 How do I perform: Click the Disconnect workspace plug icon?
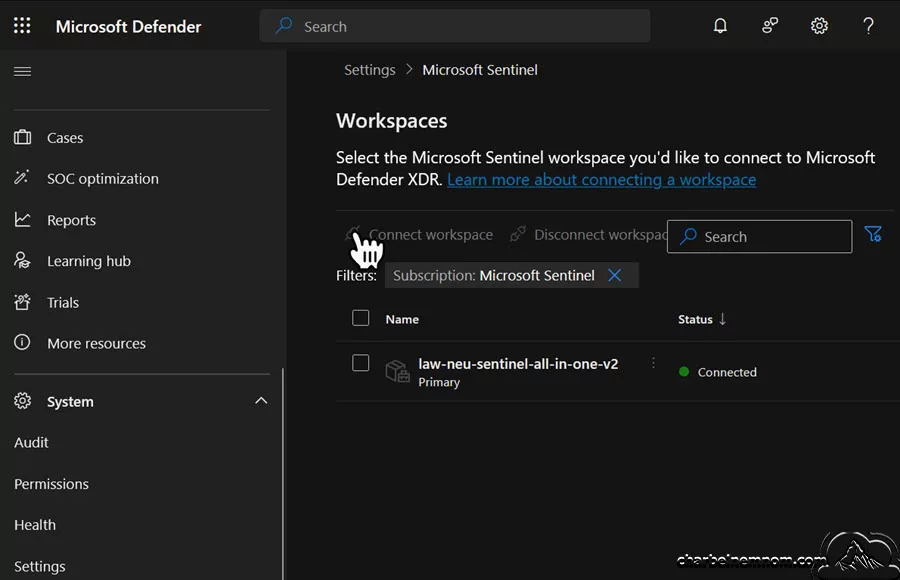[517, 234]
